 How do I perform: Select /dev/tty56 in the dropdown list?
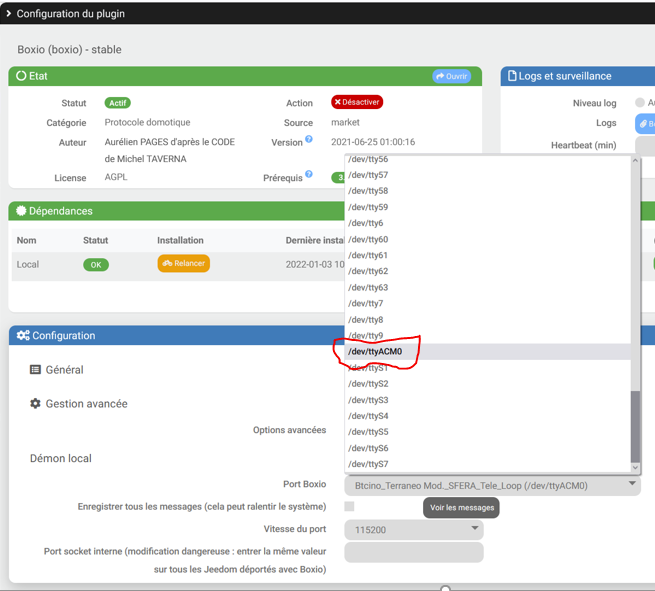pos(487,159)
